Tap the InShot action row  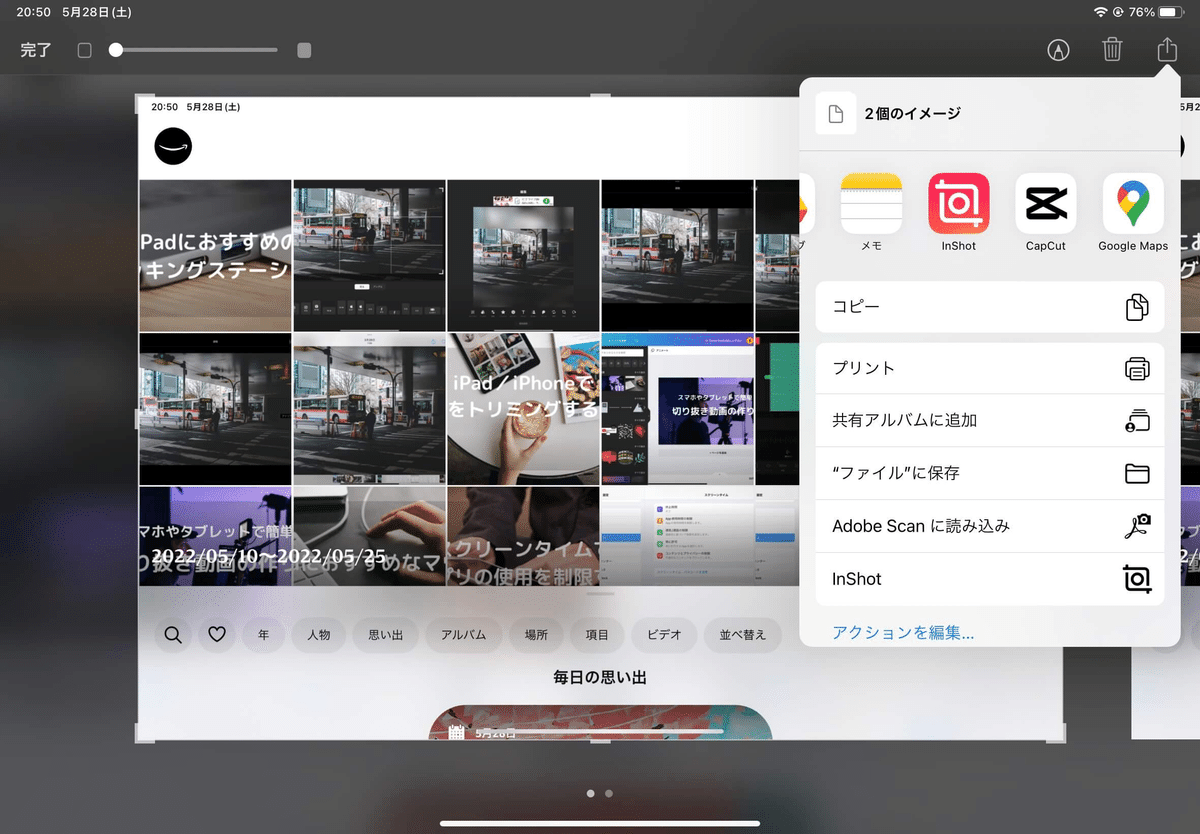[x=989, y=579]
